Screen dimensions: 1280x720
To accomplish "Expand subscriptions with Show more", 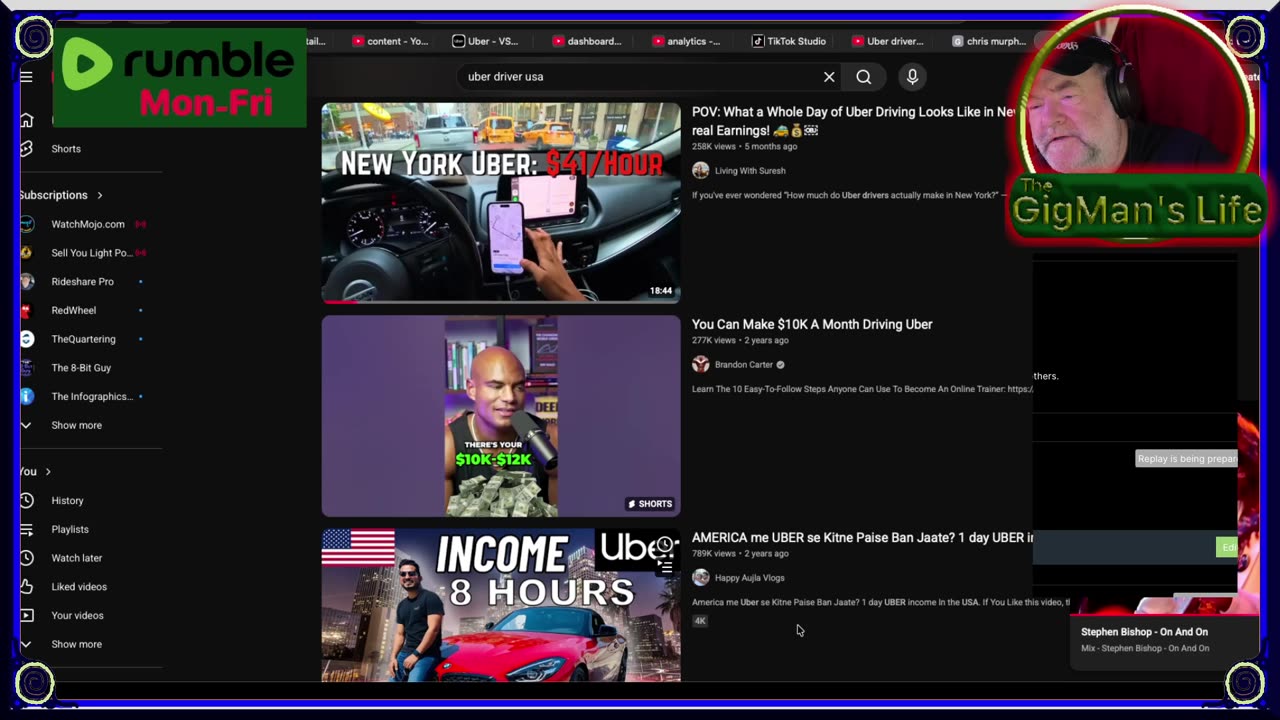I will [77, 425].
